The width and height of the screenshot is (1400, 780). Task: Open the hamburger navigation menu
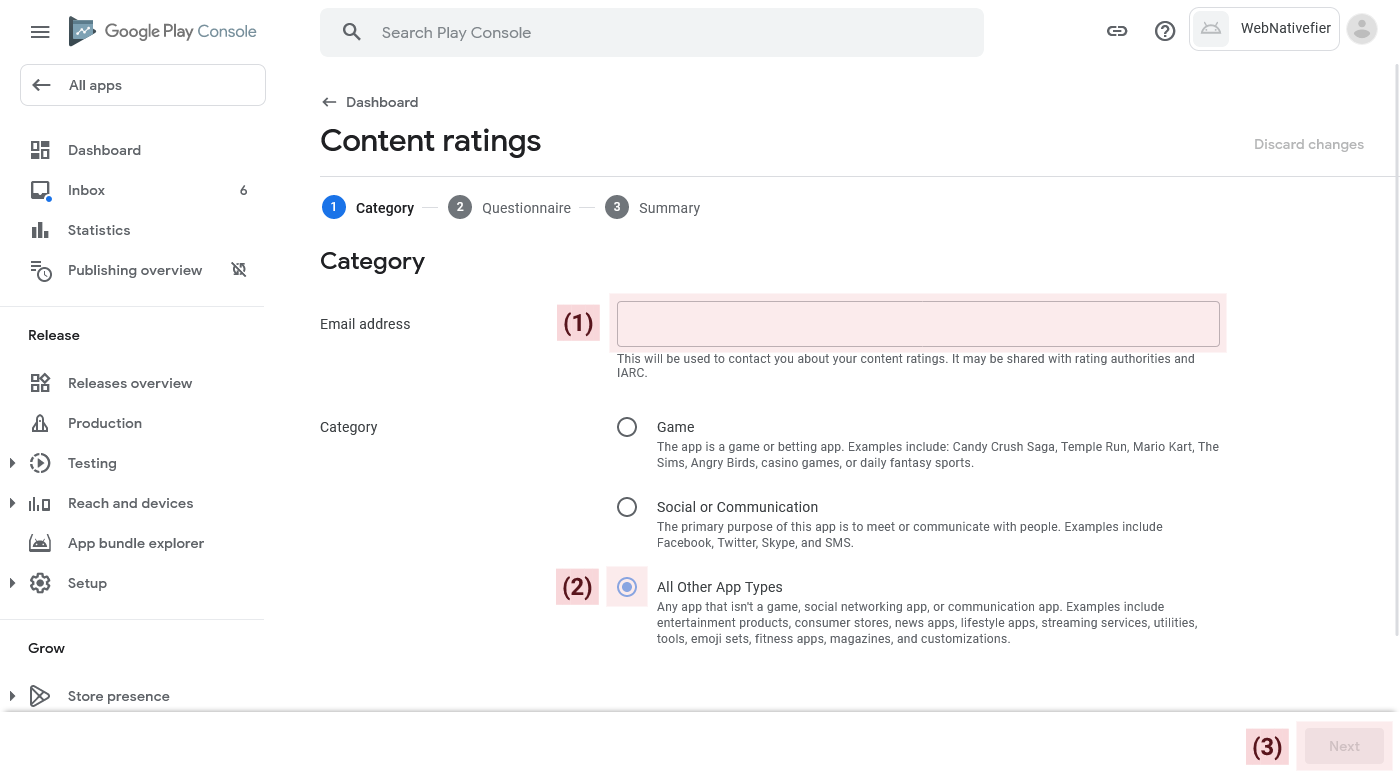(40, 32)
